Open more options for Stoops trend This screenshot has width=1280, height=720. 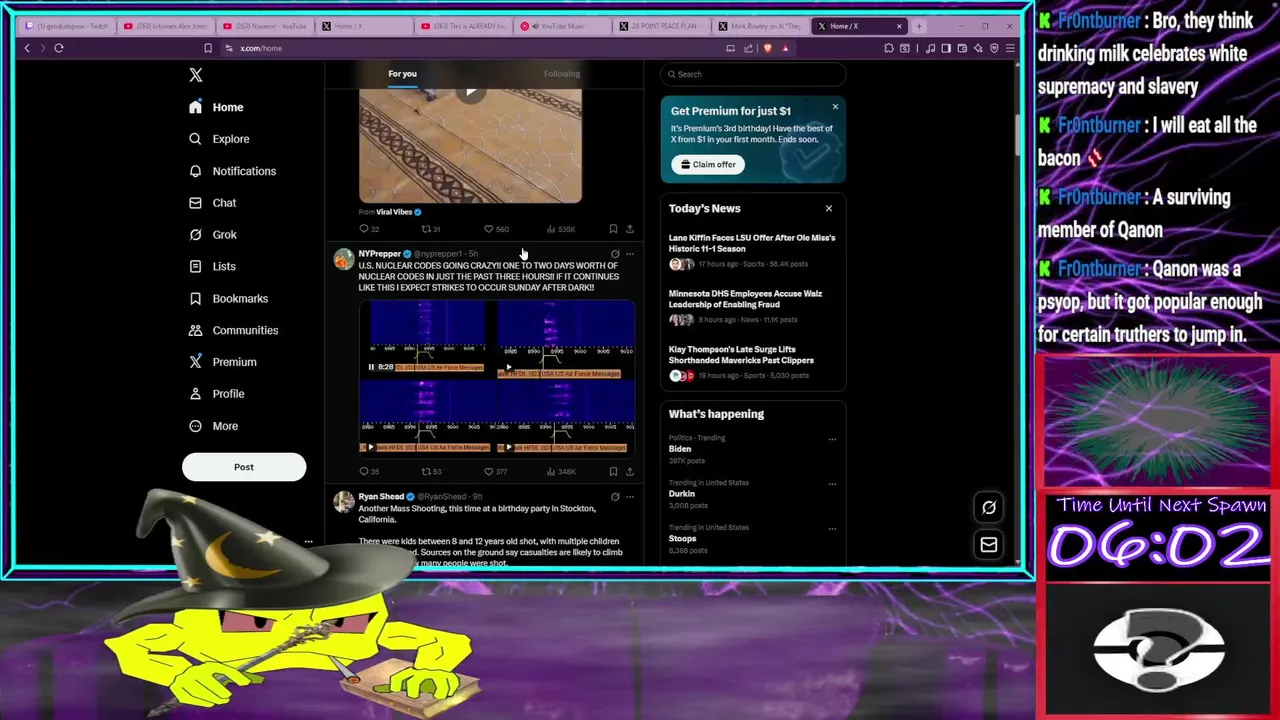832,529
